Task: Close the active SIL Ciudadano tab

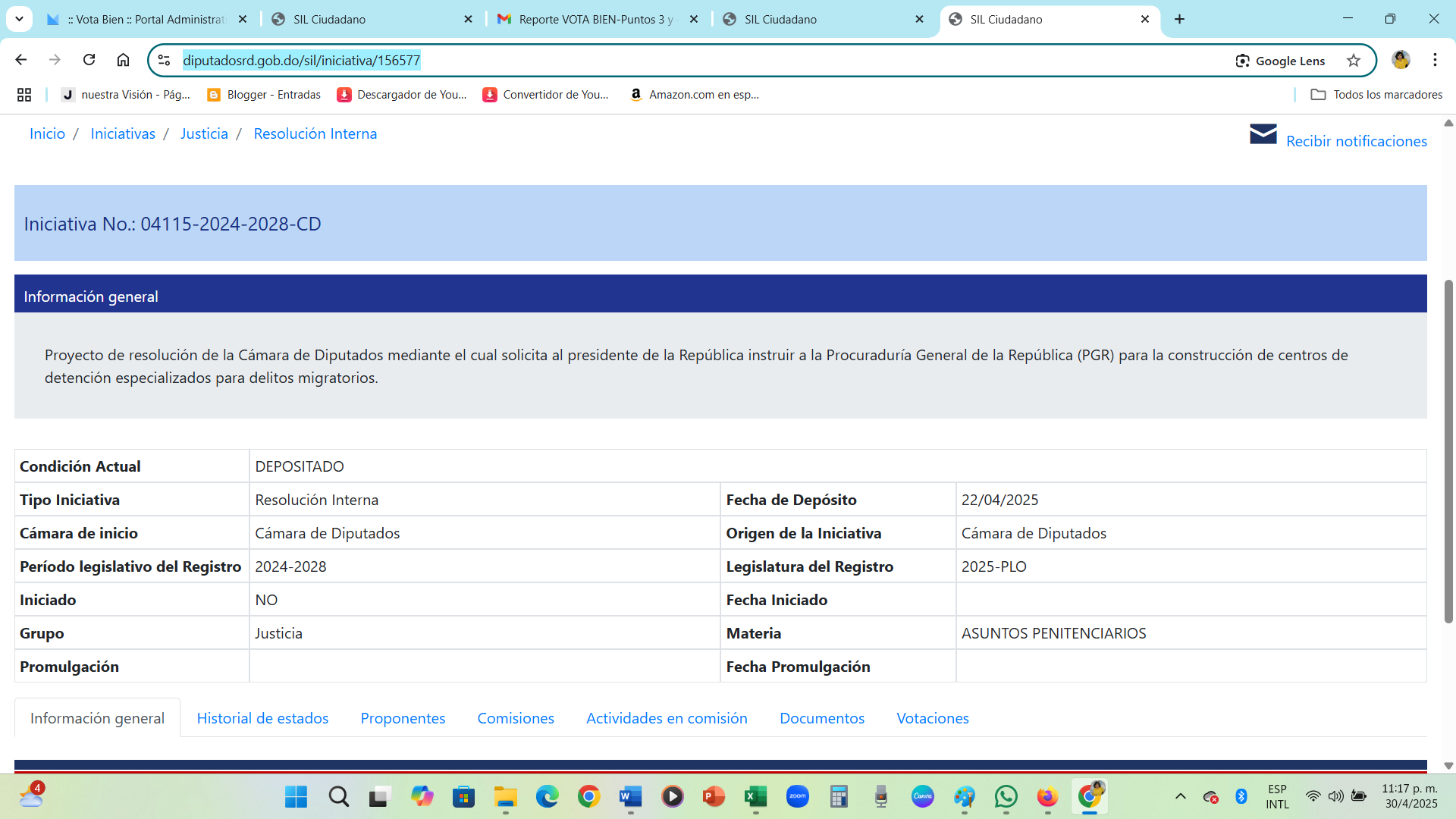Action: pyautogui.click(x=1144, y=19)
